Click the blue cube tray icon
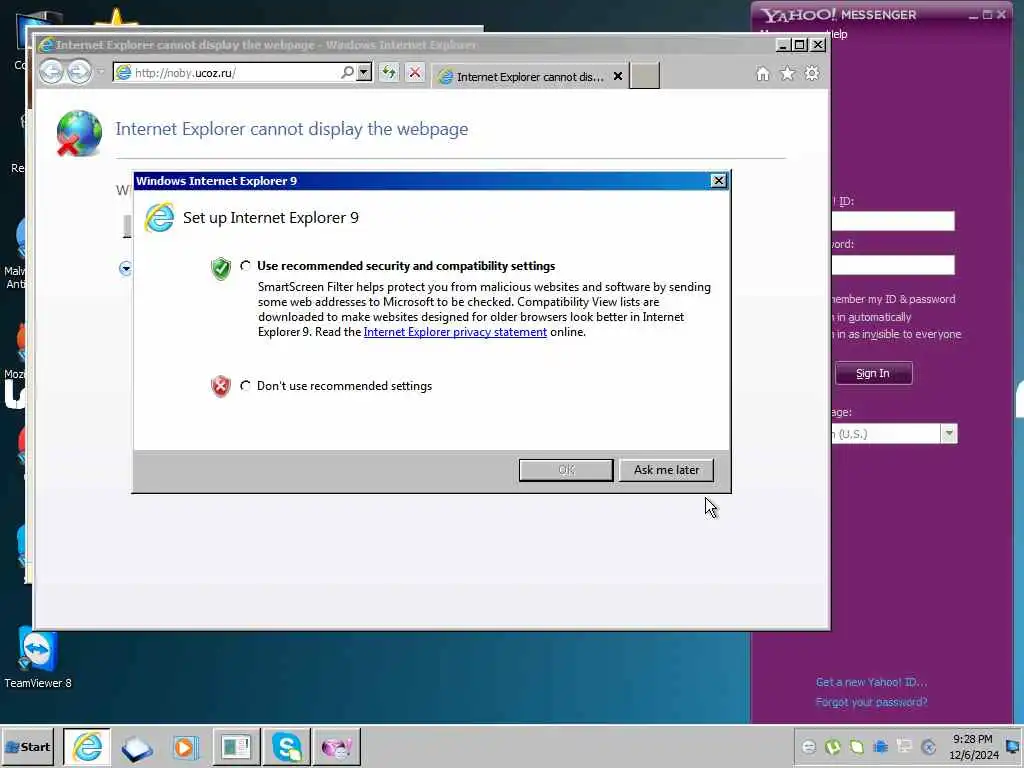 pos(880,746)
